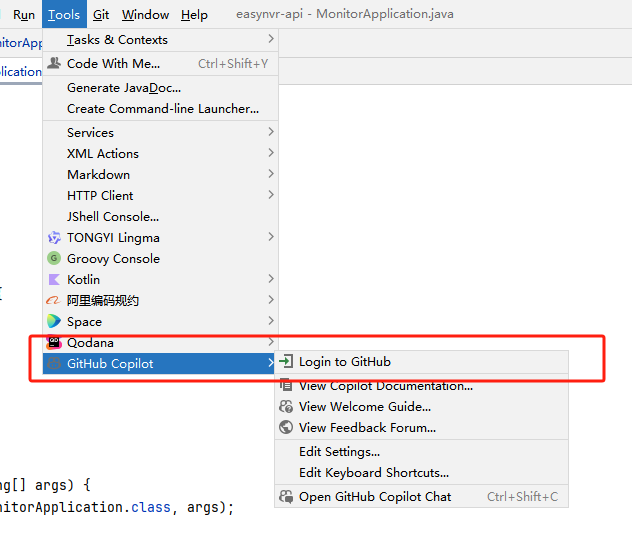Expand the HTTP Client submenu arrow
Viewport: 632px width, 541px height.
click(271, 195)
